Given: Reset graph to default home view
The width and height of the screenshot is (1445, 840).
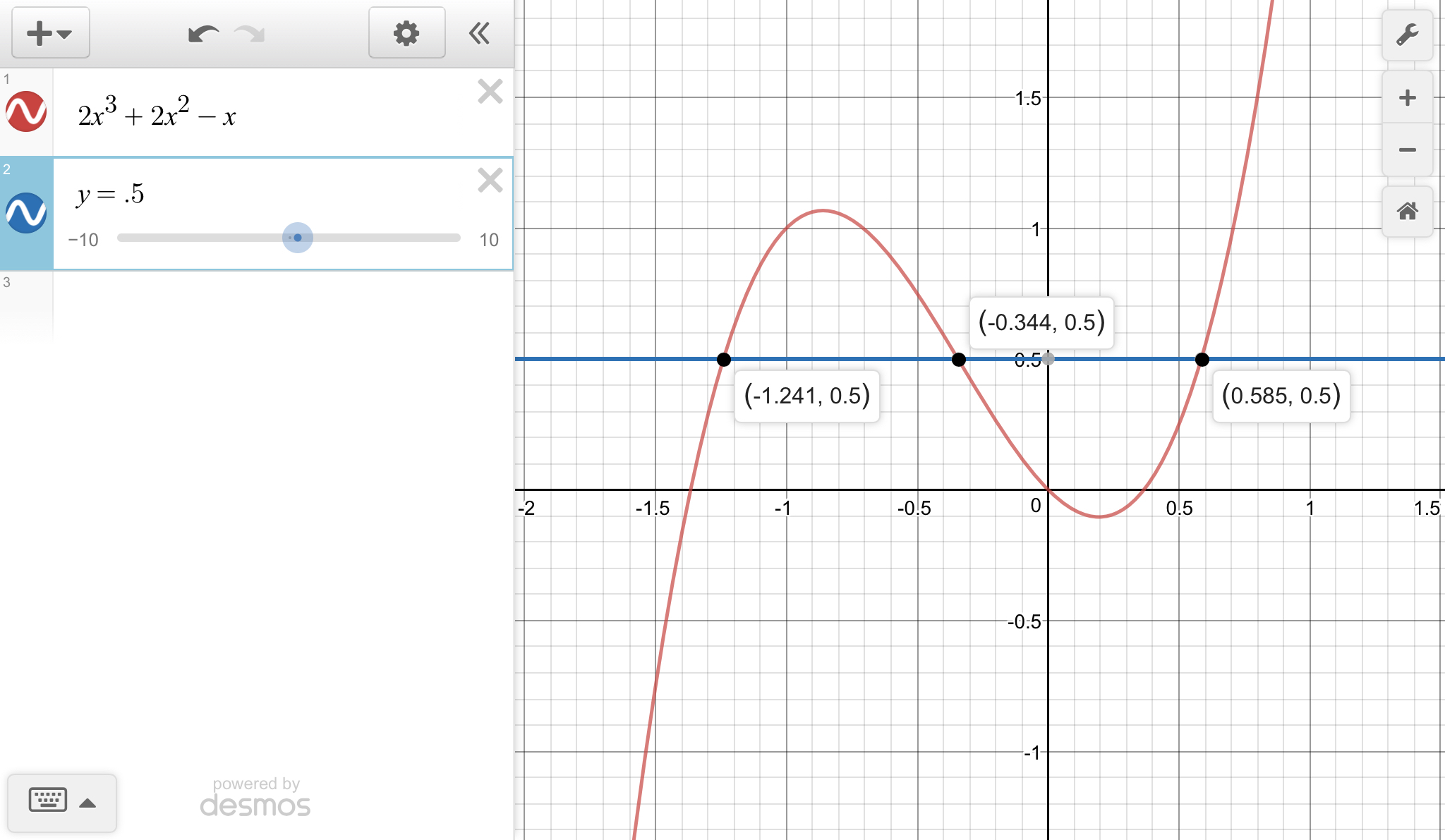Looking at the screenshot, I should [1407, 211].
